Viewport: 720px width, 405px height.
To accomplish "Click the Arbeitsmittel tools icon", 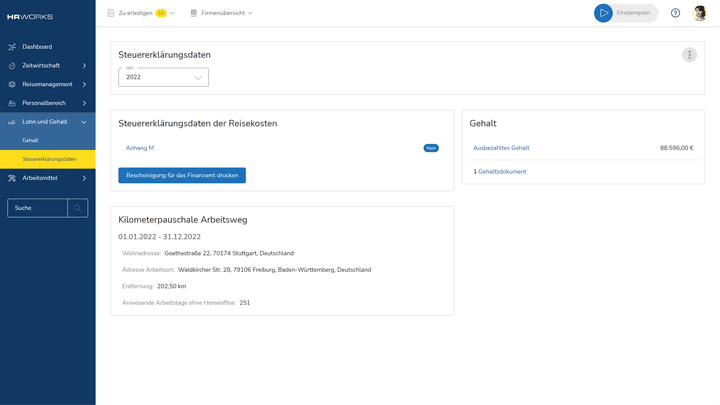I will (12, 178).
